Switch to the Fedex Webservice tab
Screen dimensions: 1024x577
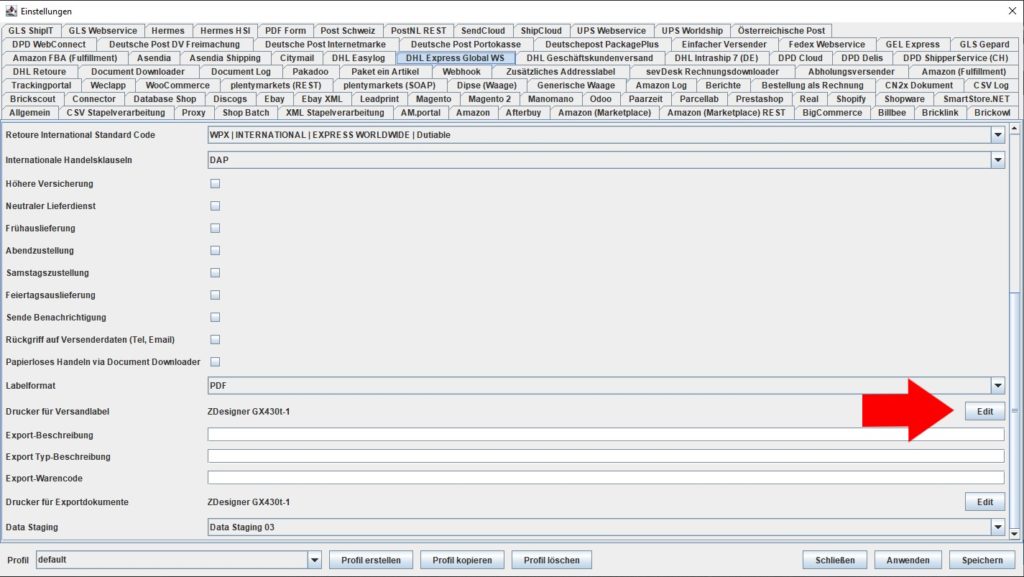pos(826,44)
